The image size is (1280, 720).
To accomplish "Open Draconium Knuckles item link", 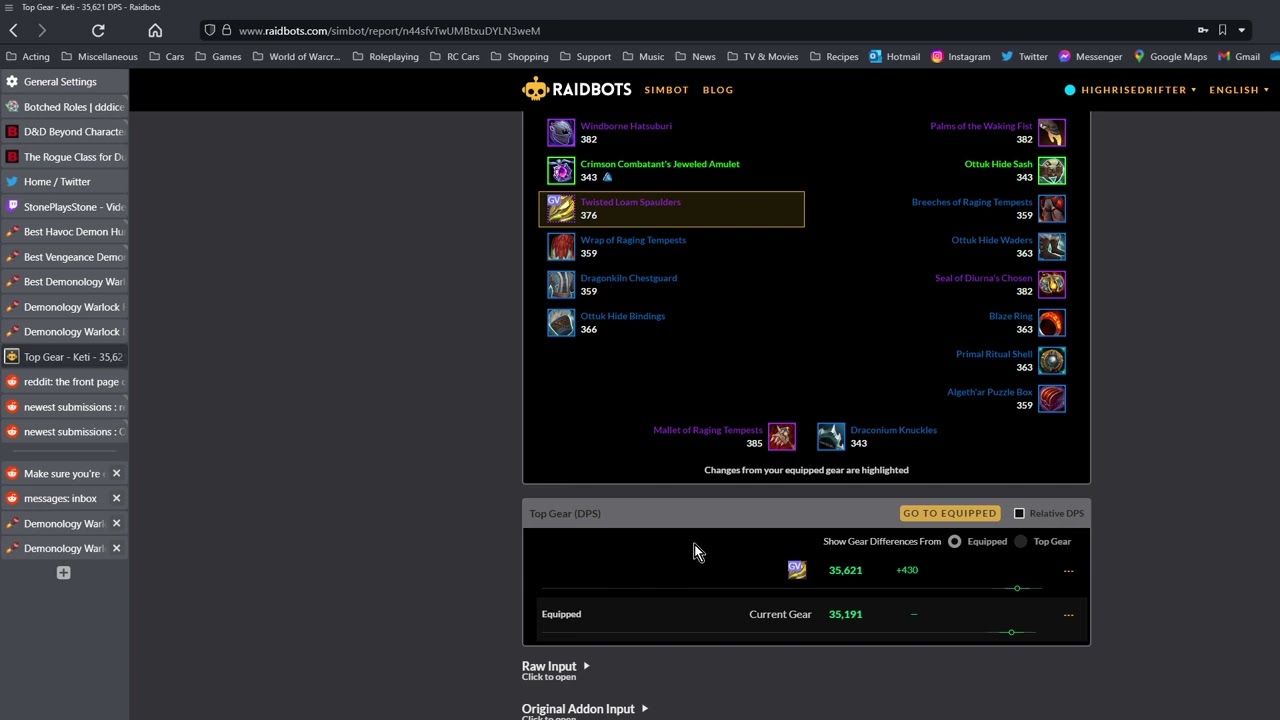I will [x=893, y=430].
